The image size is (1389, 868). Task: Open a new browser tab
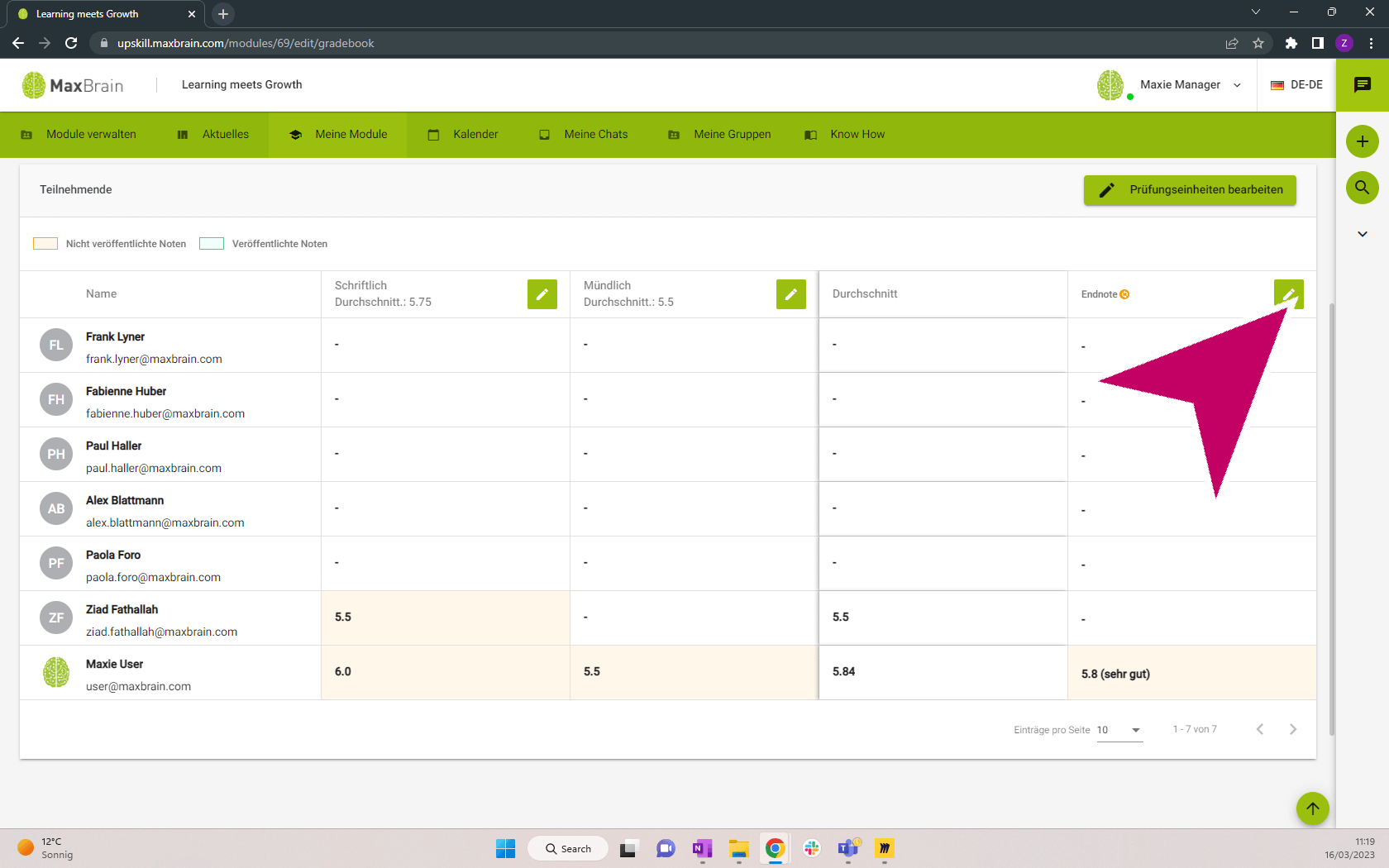point(223,14)
